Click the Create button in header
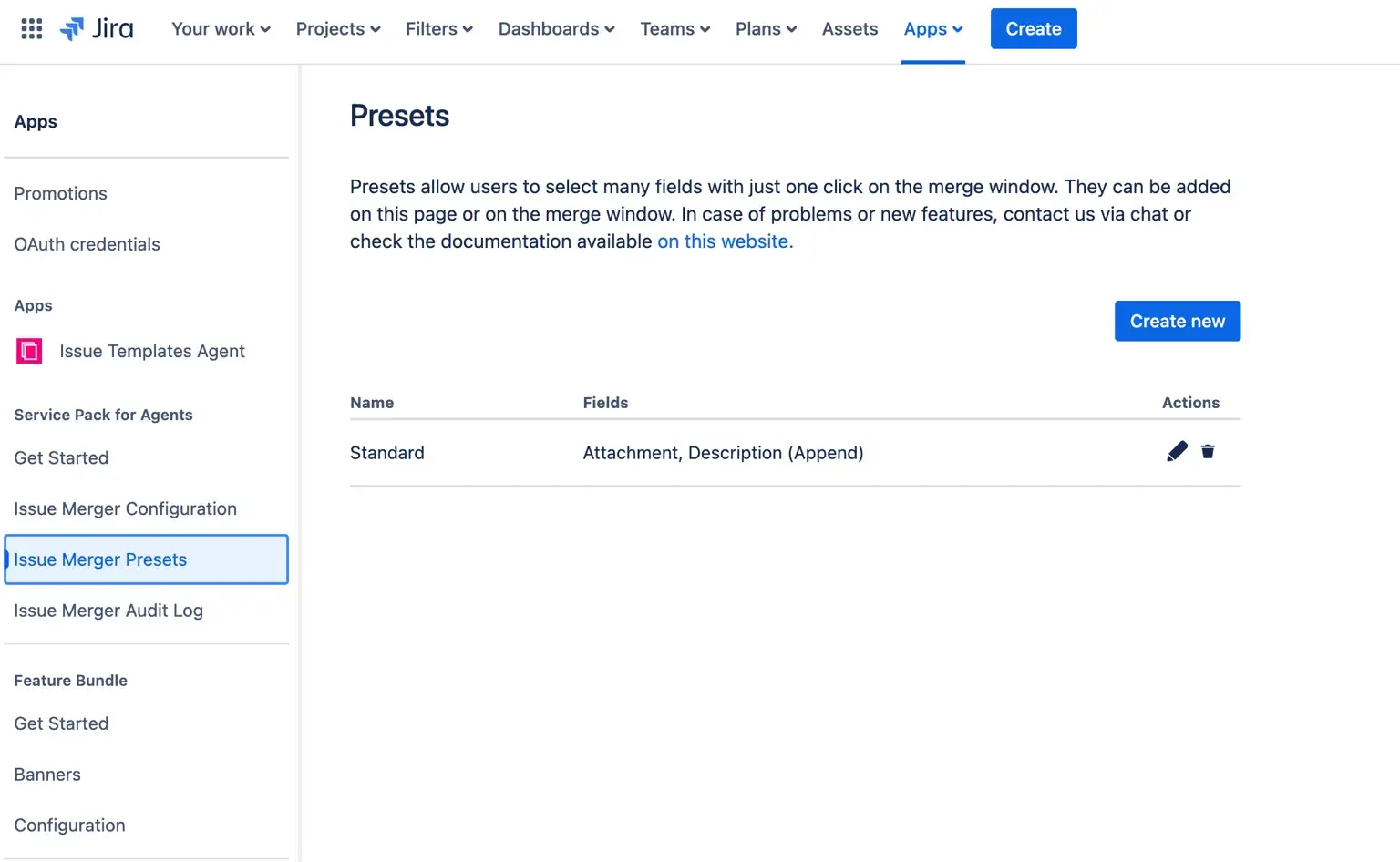Image resolution: width=1400 pixels, height=862 pixels. coord(1033,29)
